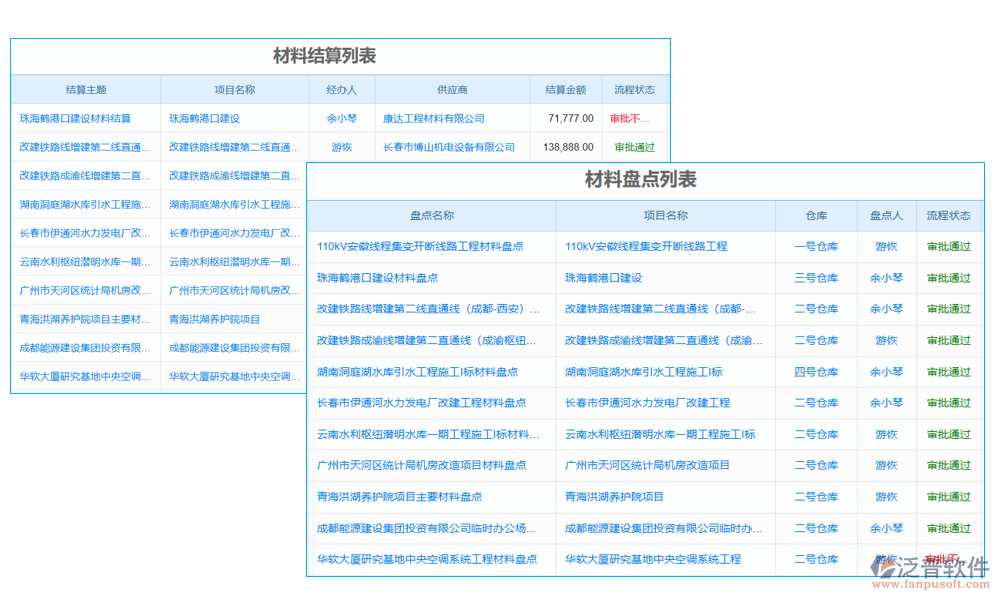
Task: Open supplier 康达工程材料有限公司
Action: coord(434,118)
